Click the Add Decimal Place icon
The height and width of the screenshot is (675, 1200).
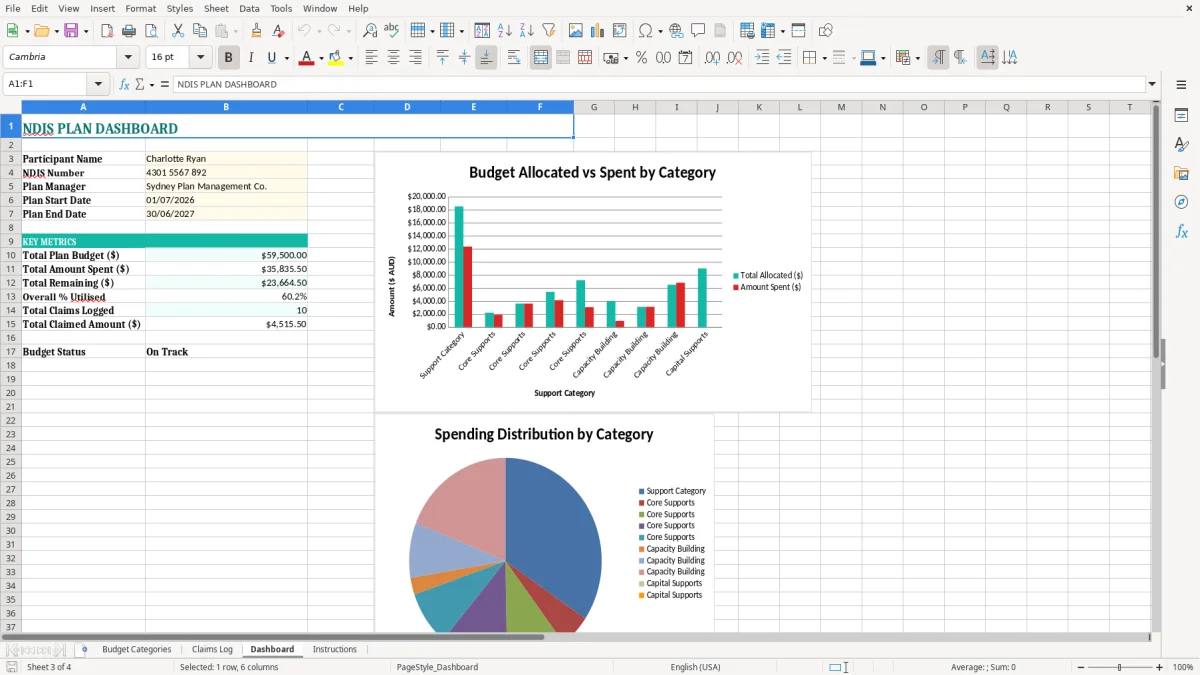712,58
